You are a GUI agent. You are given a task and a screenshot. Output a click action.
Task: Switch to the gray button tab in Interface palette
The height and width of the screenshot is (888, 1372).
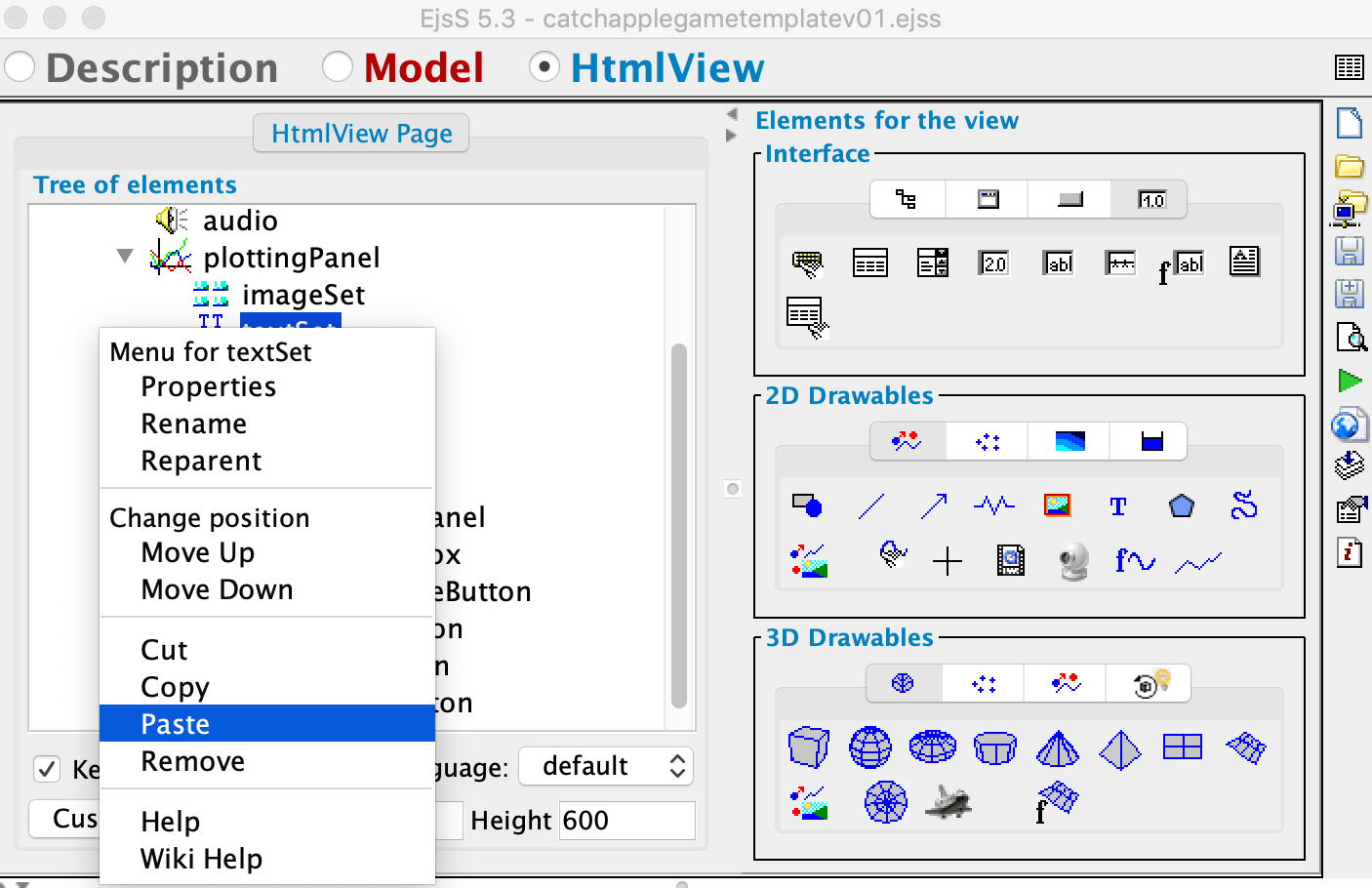pos(1069,200)
